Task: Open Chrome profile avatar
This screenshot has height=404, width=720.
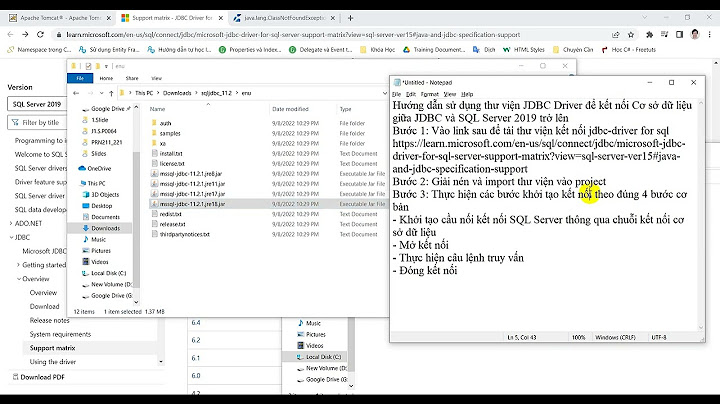Action: (x=695, y=34)
